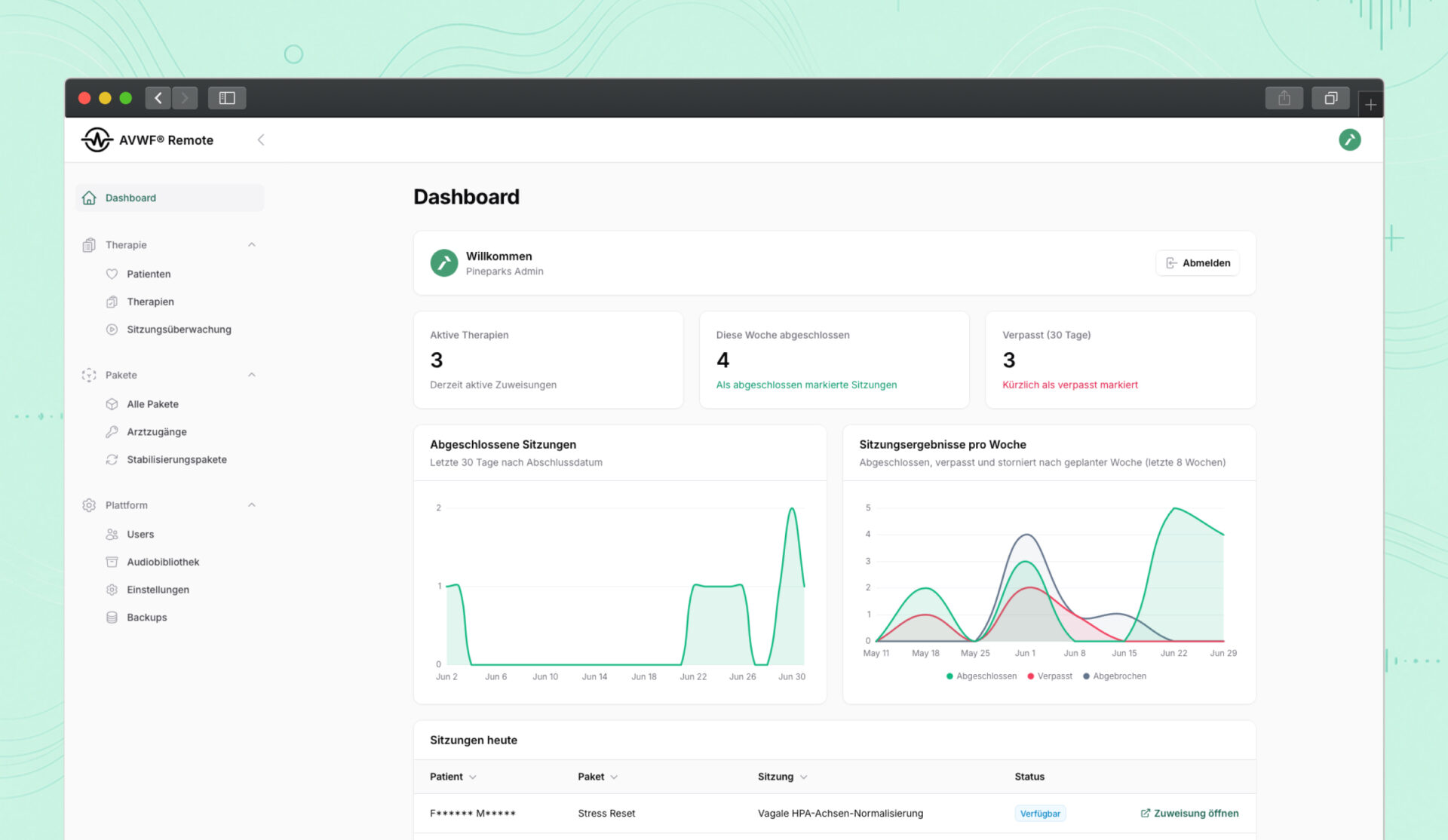Open the Patienten menu item
The width and height of the screenshot is (1448, 840).
170,274
